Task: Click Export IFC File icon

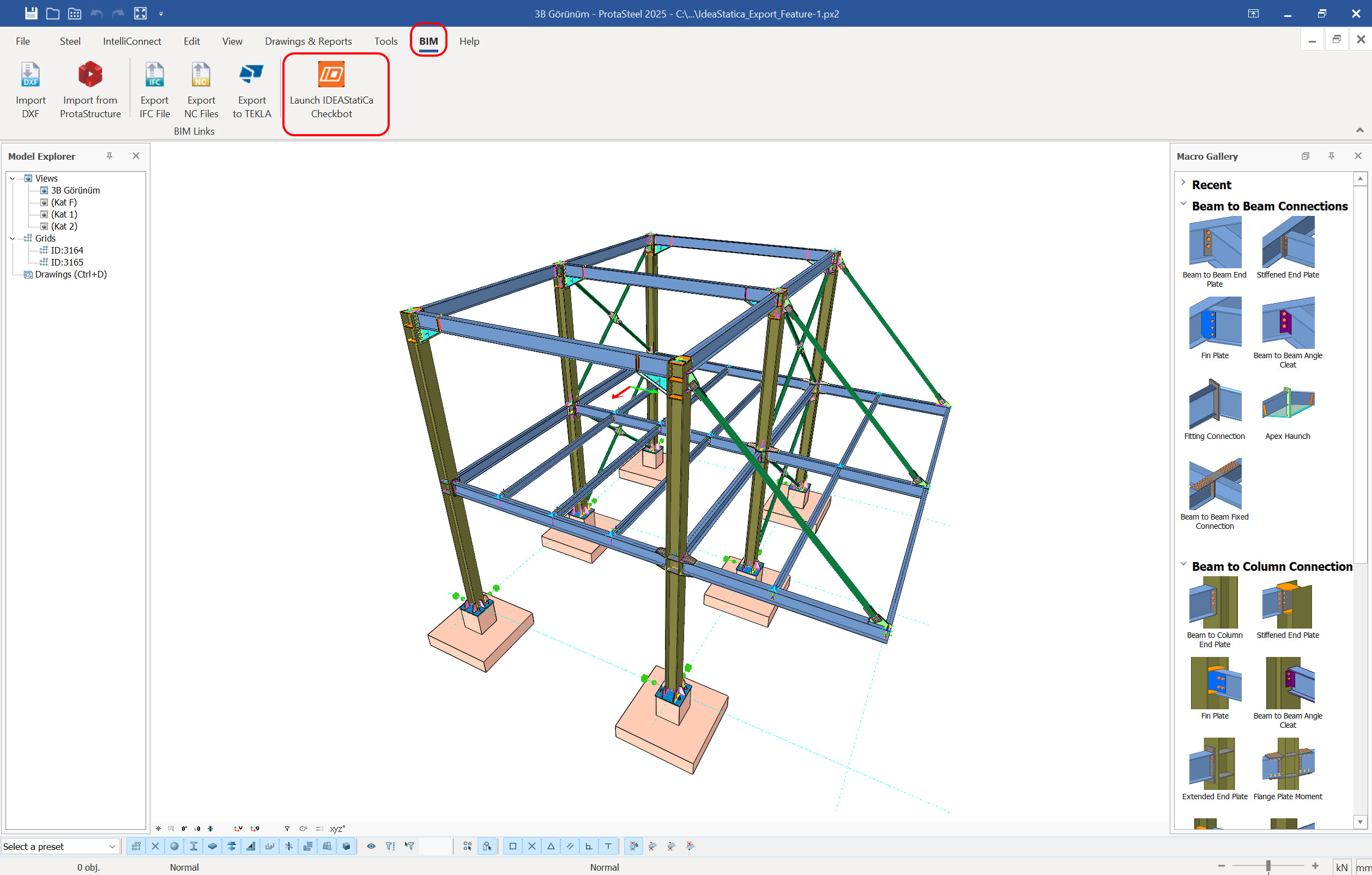Action: 154,75
